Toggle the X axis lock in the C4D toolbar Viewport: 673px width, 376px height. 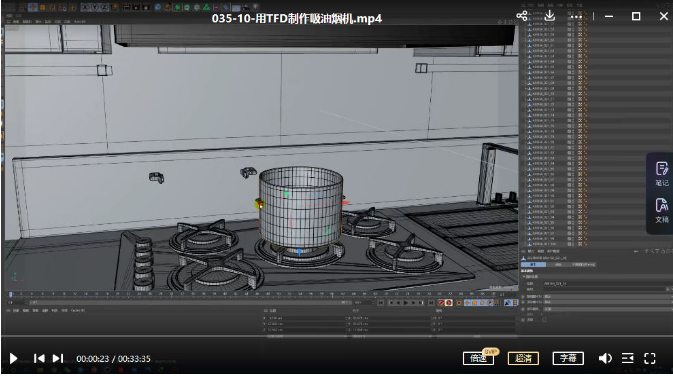[x=85, y=7]
